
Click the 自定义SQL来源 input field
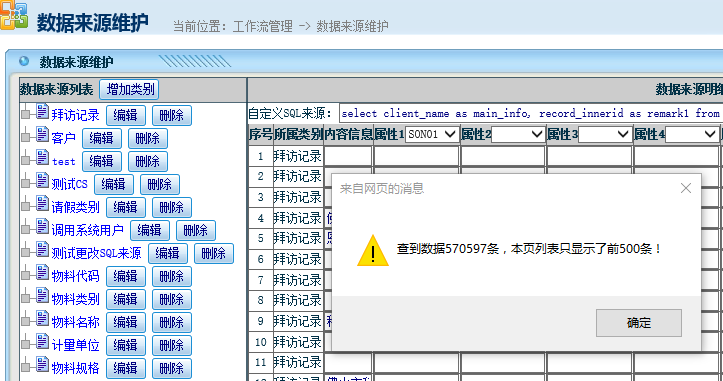[531, 113]
